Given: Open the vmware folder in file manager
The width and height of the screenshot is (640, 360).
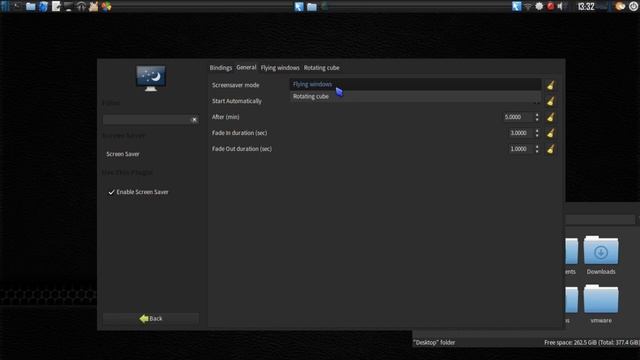Looking at the screenshot, I should pos(601,304).
